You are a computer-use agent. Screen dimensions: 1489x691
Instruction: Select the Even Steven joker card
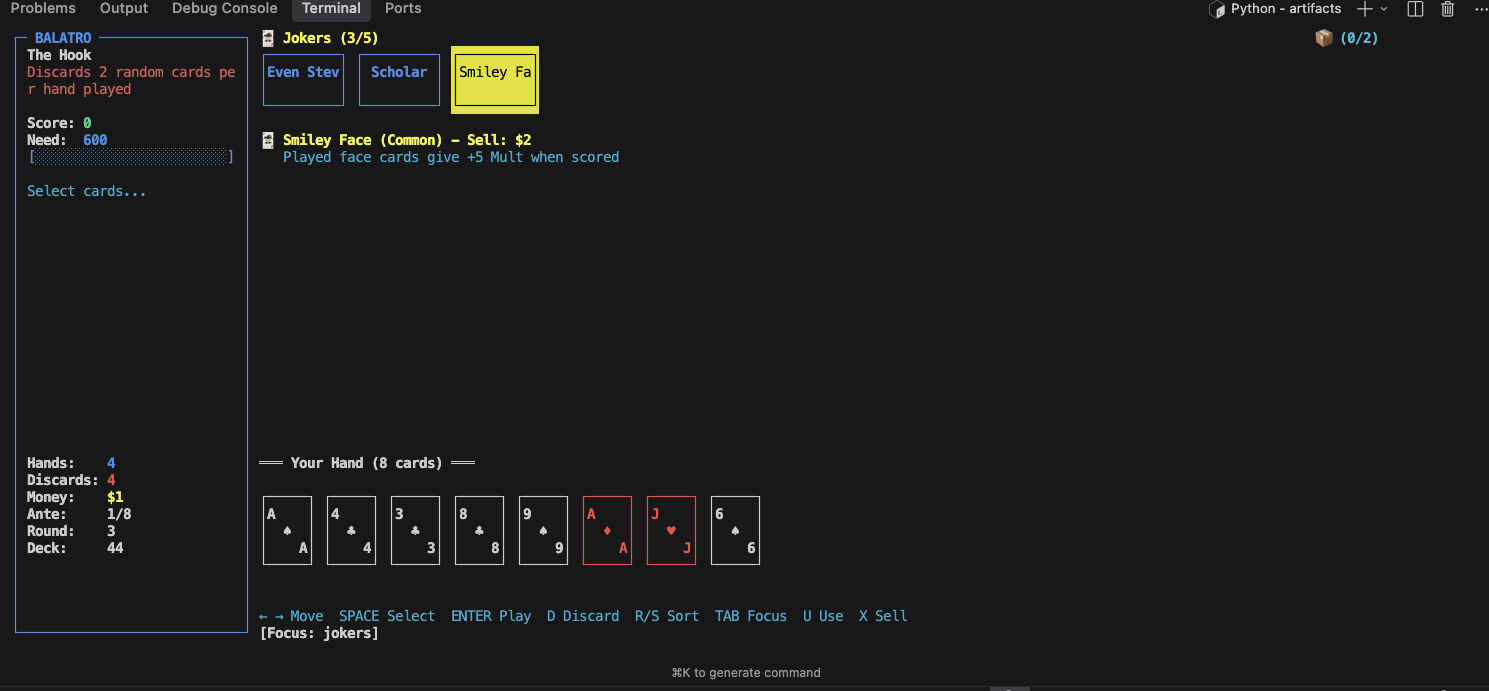303,80
